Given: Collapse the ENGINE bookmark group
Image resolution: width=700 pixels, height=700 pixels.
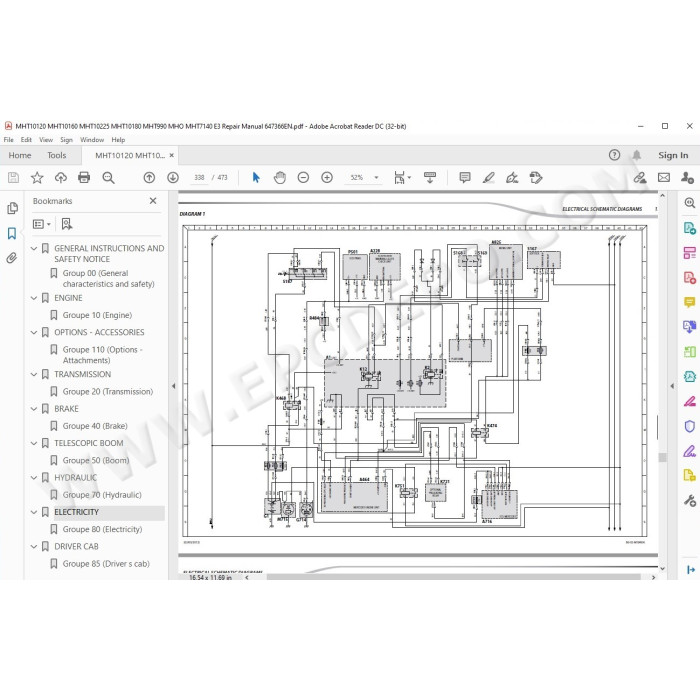Looking at the screenshot, I should coord(34,298).
